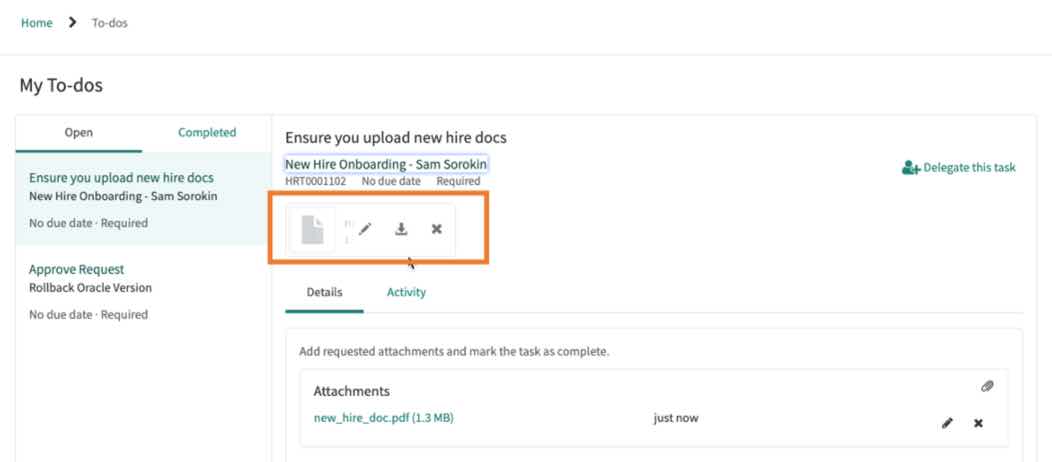The image size is (1052, 462).
Task: Click 'Rollback Oracle Version' subtitle
Action: point(91,288)
